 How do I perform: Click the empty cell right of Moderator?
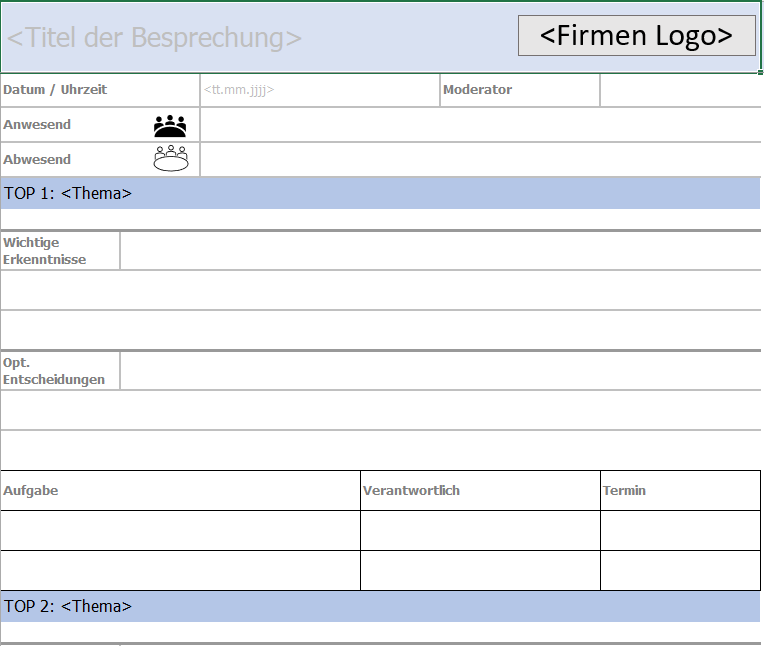[x=680, y=90]
